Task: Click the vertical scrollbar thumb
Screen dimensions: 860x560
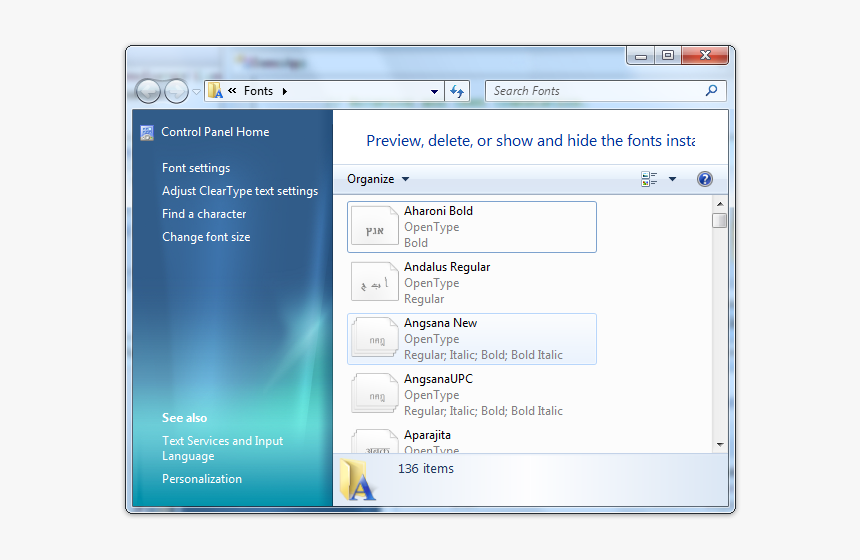Action: [720, 220]
